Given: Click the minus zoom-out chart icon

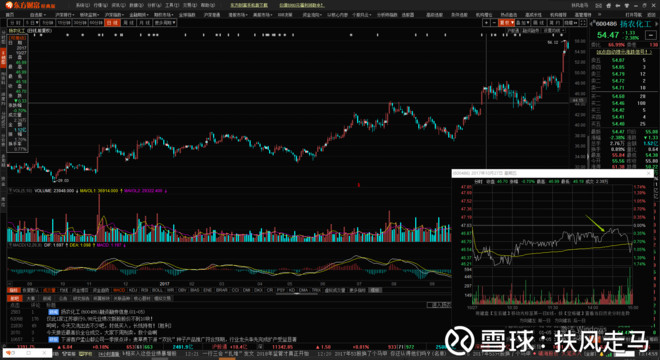Looking at the screenshot, I should click(494, 22).
